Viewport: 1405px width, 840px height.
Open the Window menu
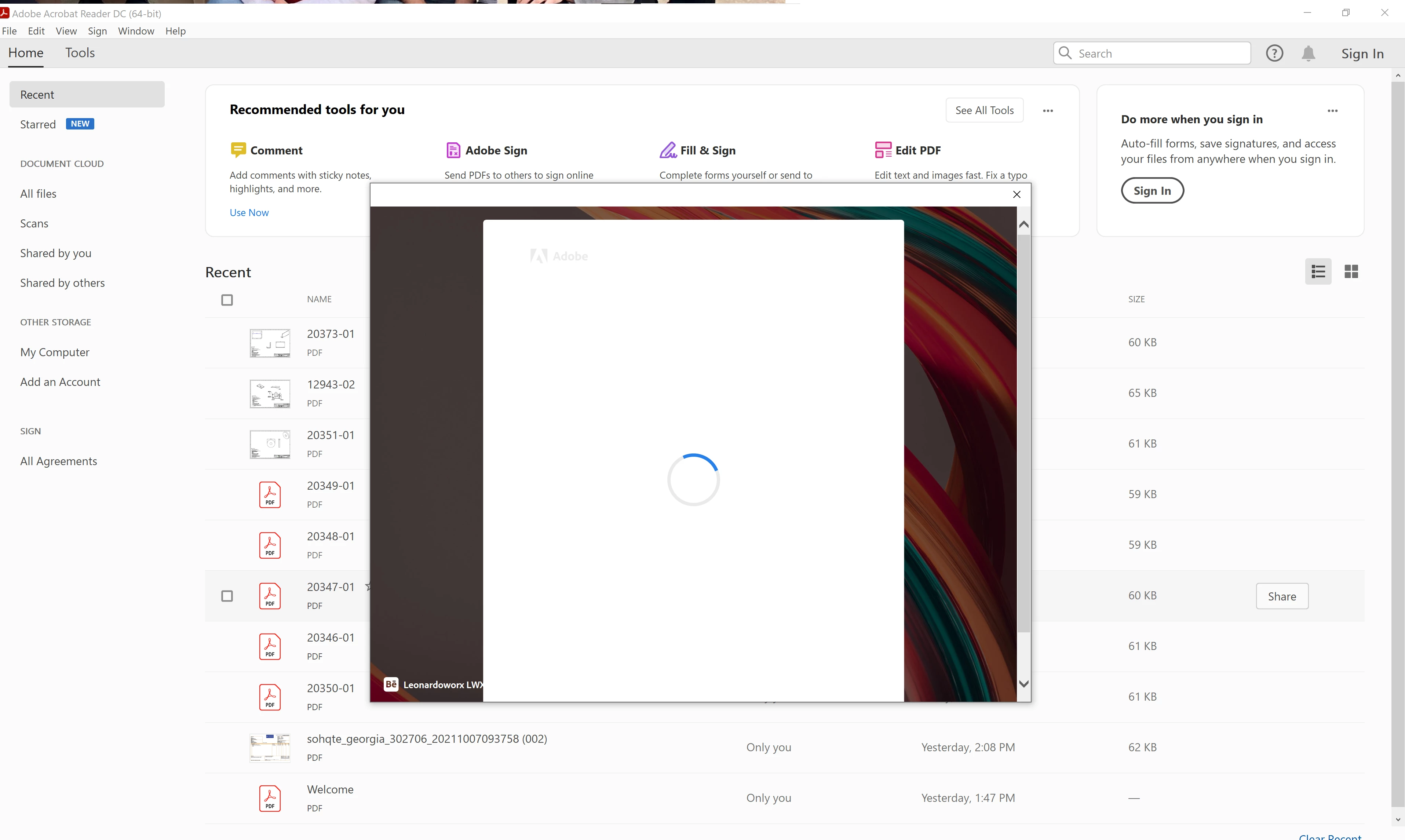136,31
